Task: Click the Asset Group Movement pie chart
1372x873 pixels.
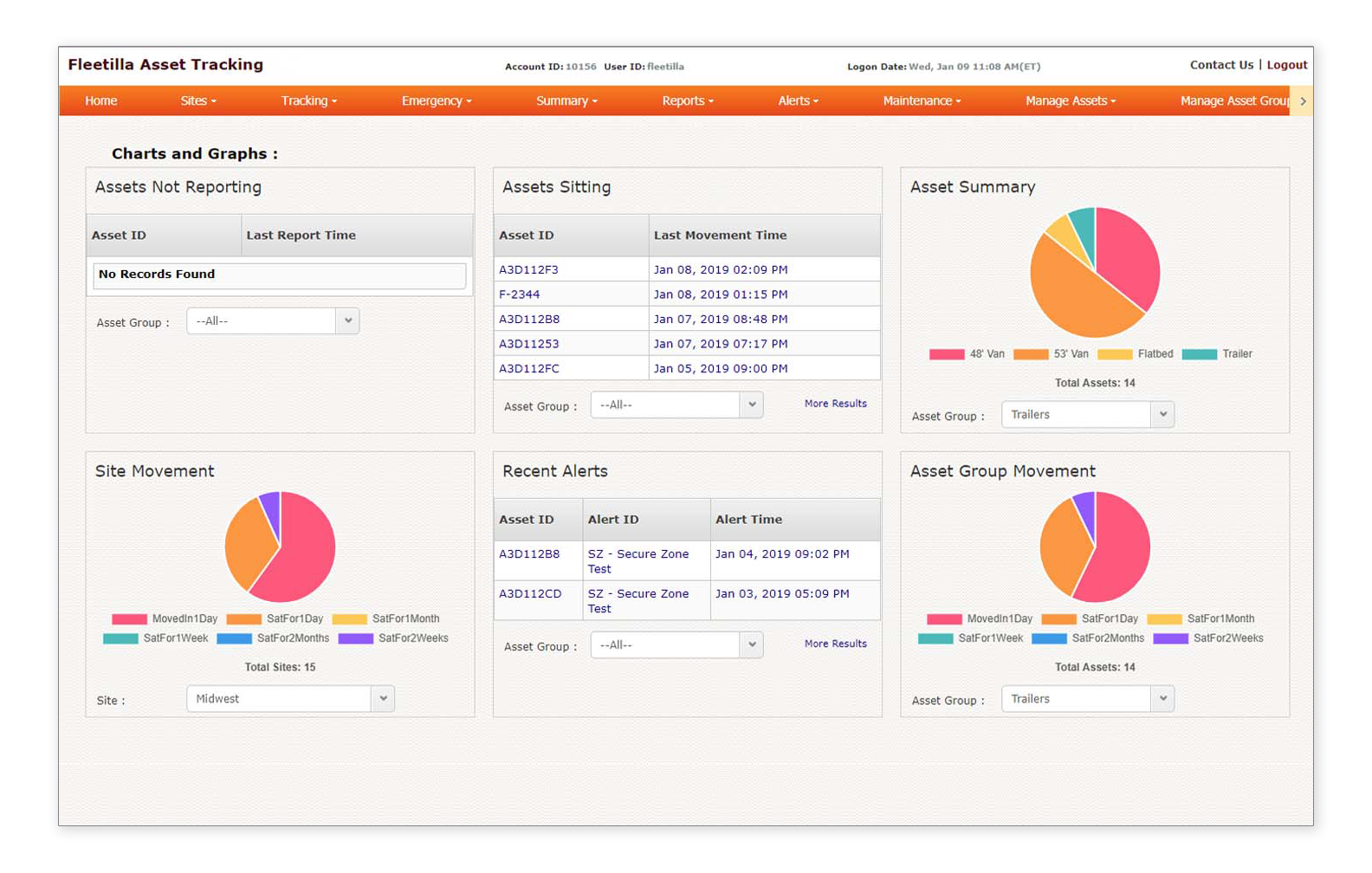Action: tap(1095, 547)
